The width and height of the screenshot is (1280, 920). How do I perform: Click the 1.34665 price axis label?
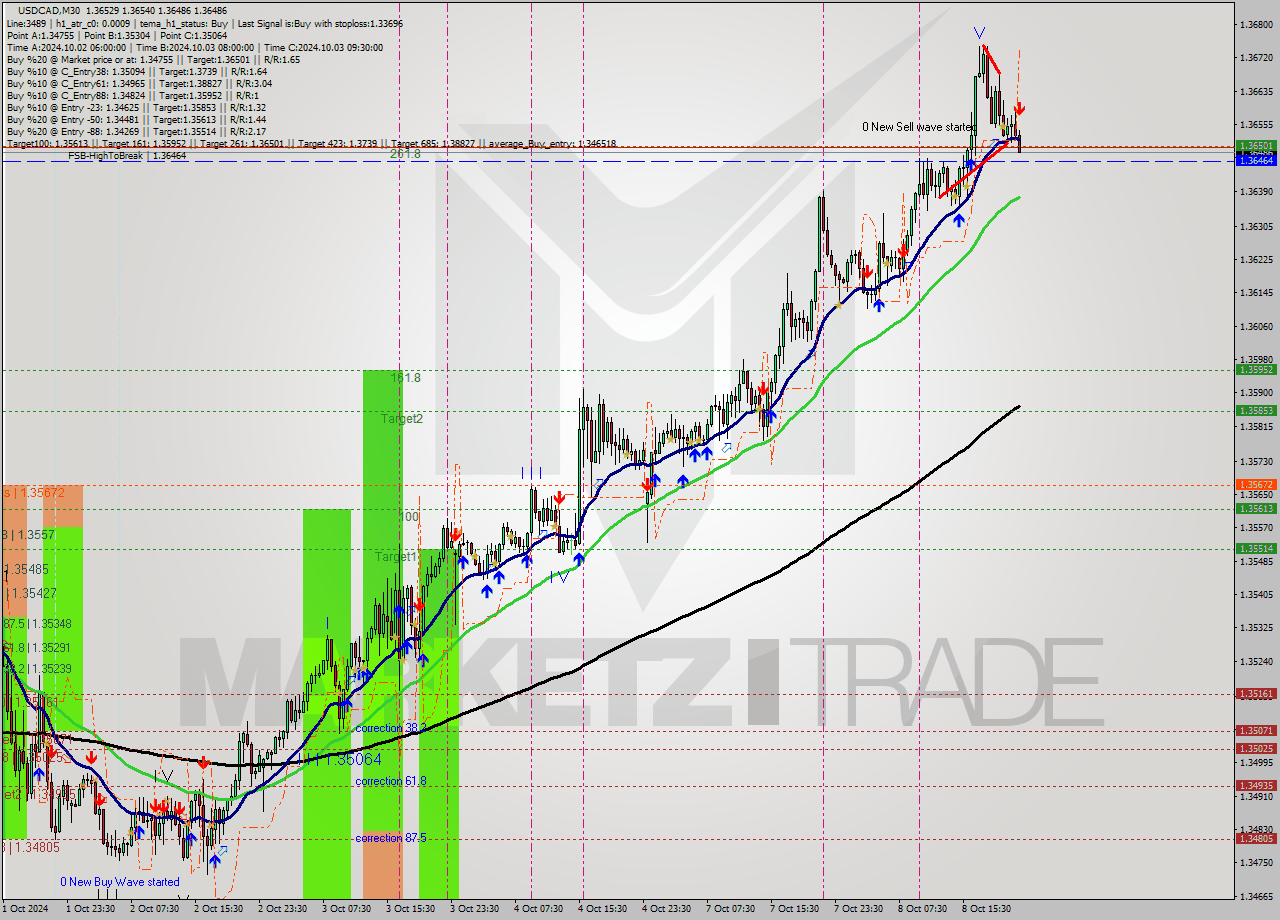(1256, 896)
